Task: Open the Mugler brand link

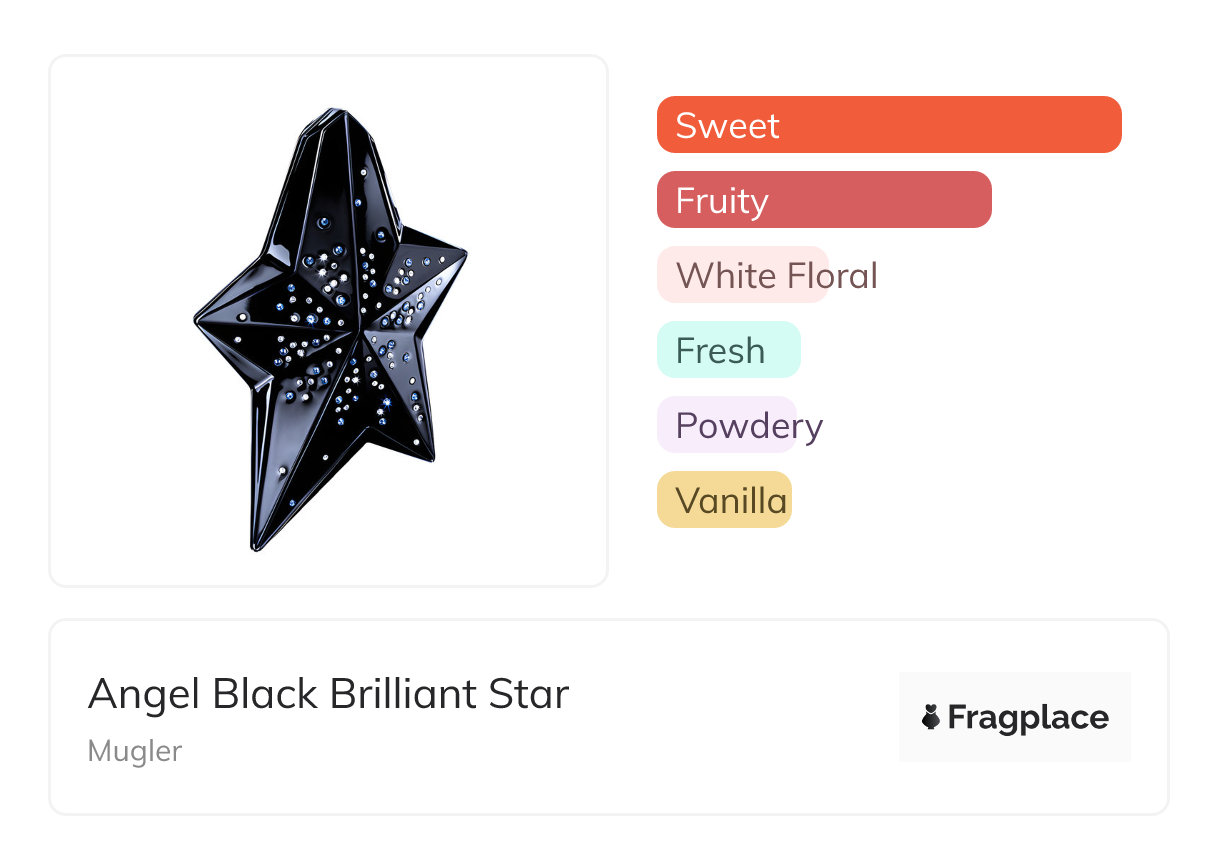Action: pos(135,751)
